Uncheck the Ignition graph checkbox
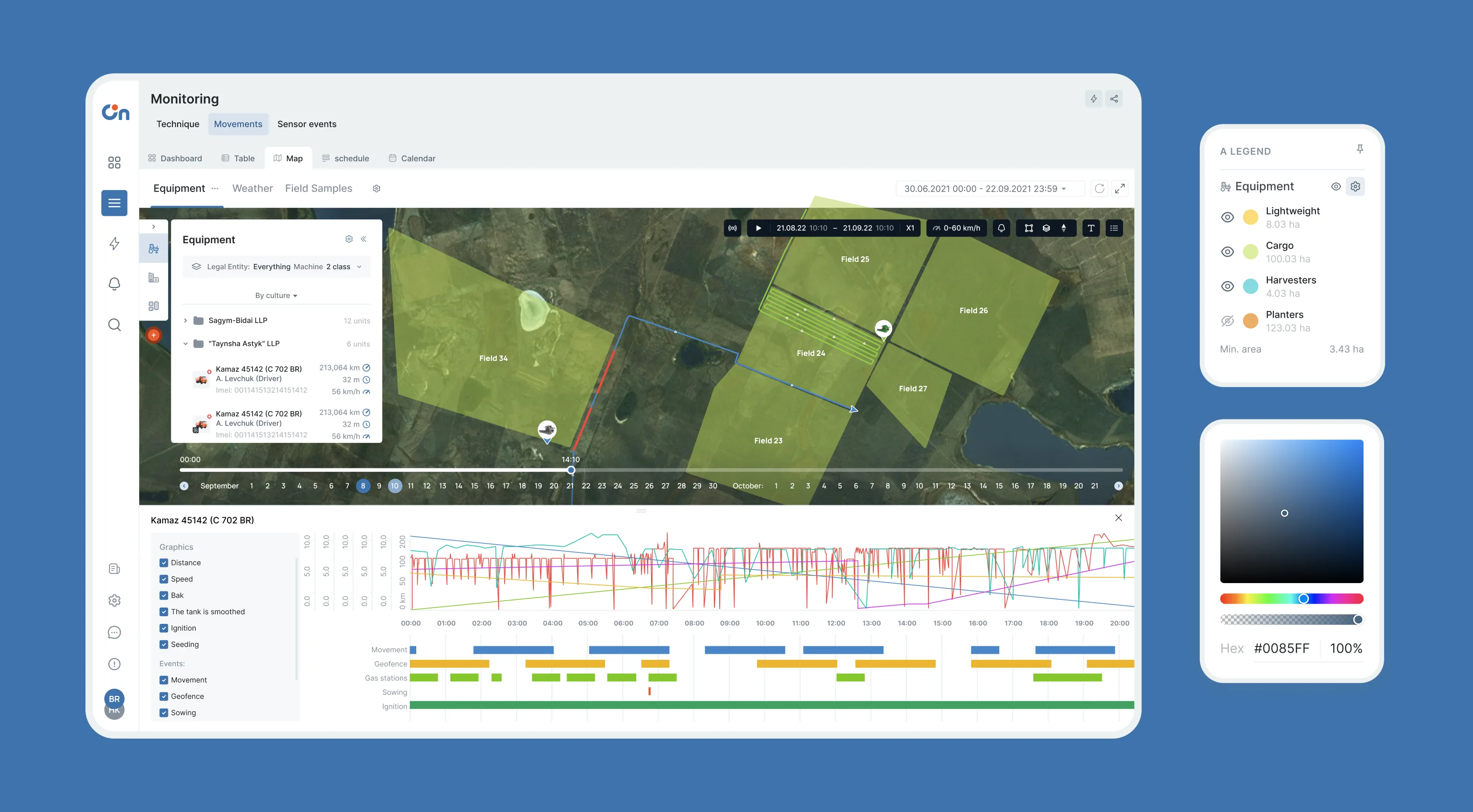1473x812 pixels. pos(164,628)
